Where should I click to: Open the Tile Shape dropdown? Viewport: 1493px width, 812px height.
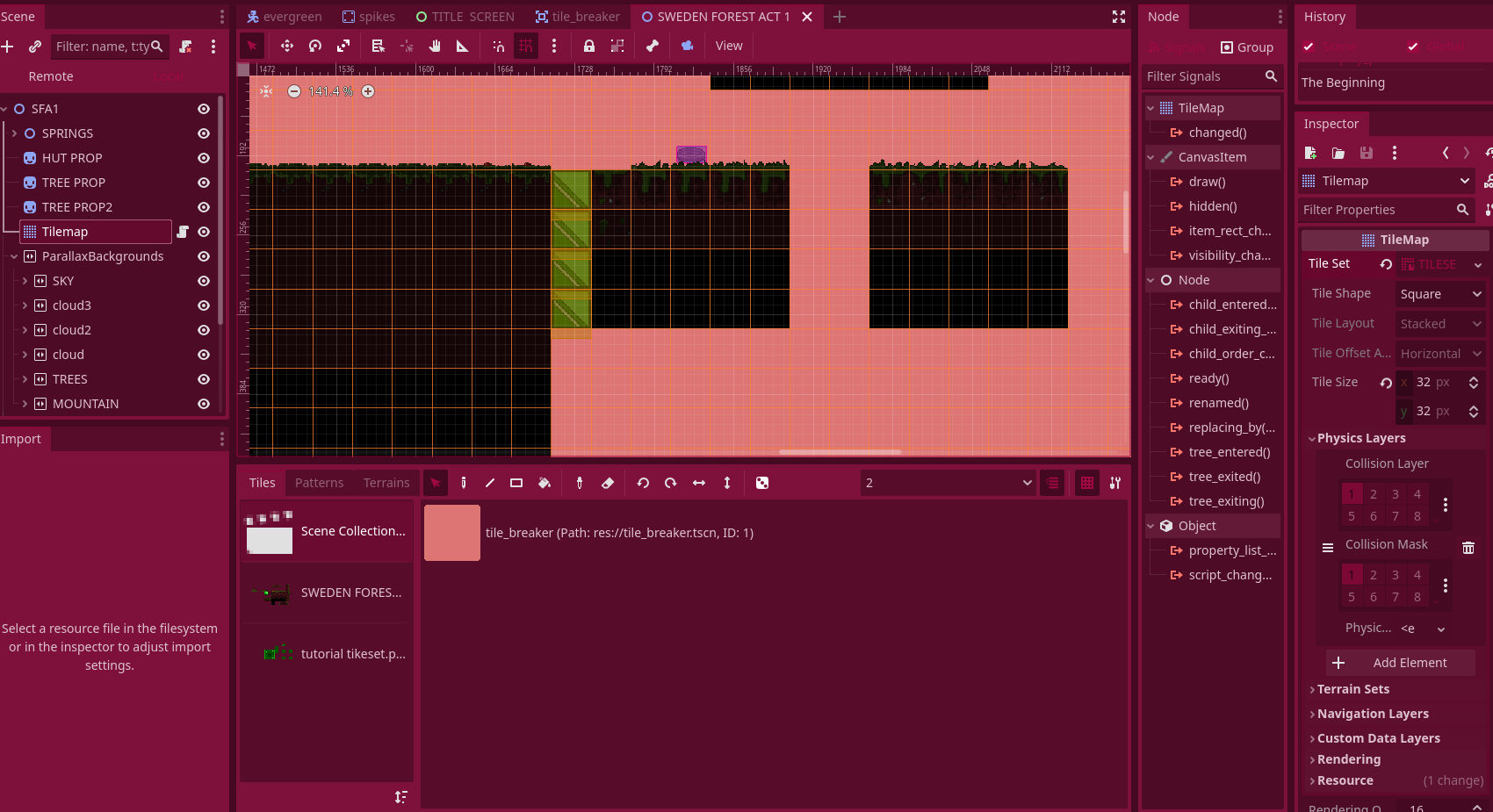point(1440,294)
